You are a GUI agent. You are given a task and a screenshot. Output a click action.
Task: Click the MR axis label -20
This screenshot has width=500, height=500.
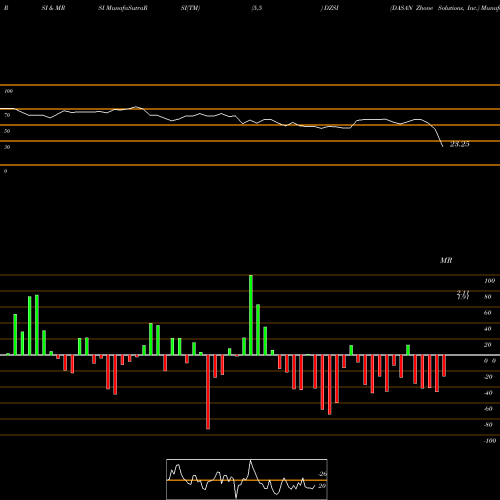(488, 377)
